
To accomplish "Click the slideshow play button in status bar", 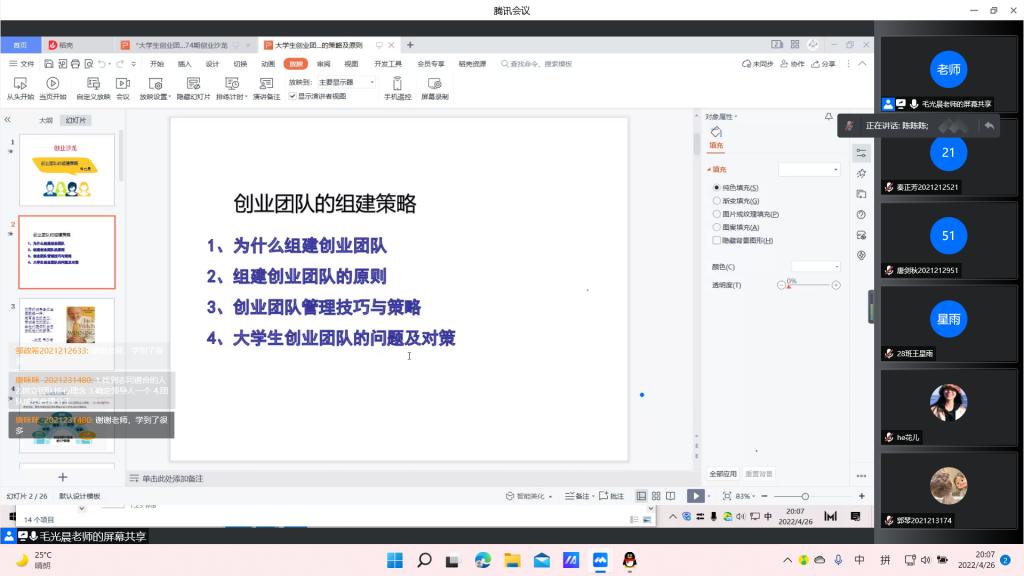I will pyautogui.click(x=695, y=496).
